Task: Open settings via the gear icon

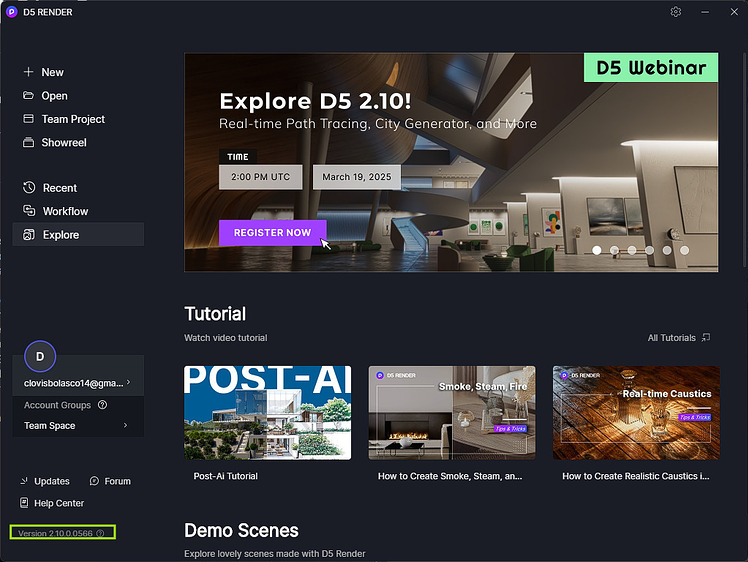Action: click(x=675, y=12)
